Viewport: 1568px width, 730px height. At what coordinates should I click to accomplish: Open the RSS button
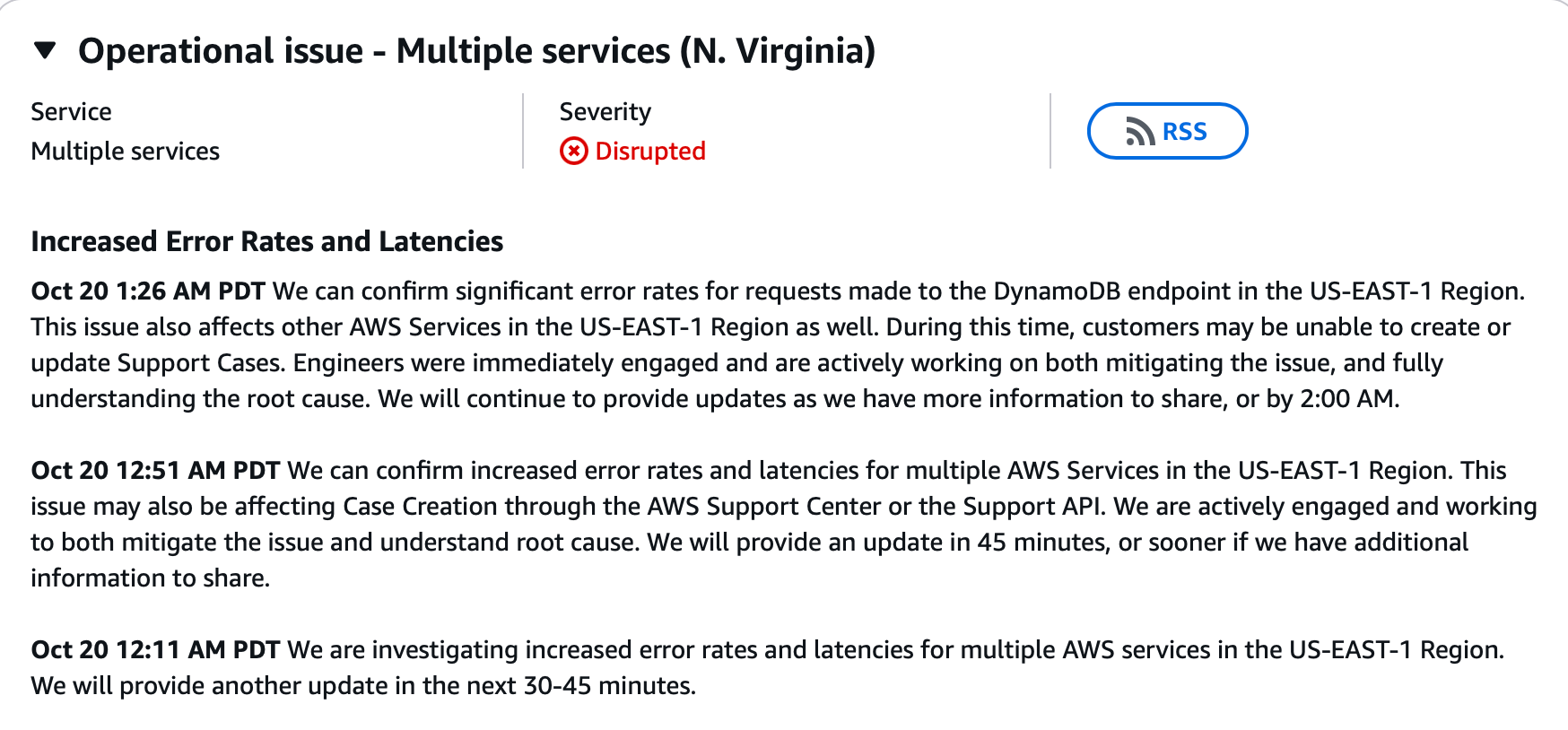point(1167,131)
